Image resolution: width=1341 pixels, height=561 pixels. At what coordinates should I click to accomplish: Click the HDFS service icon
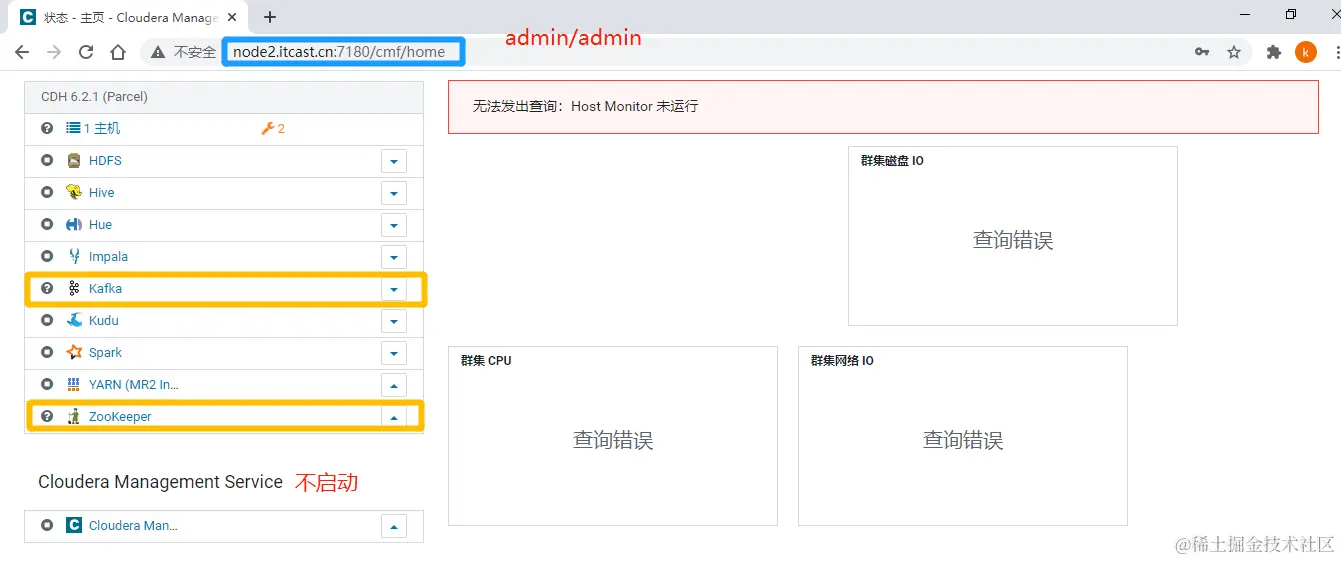74,161
